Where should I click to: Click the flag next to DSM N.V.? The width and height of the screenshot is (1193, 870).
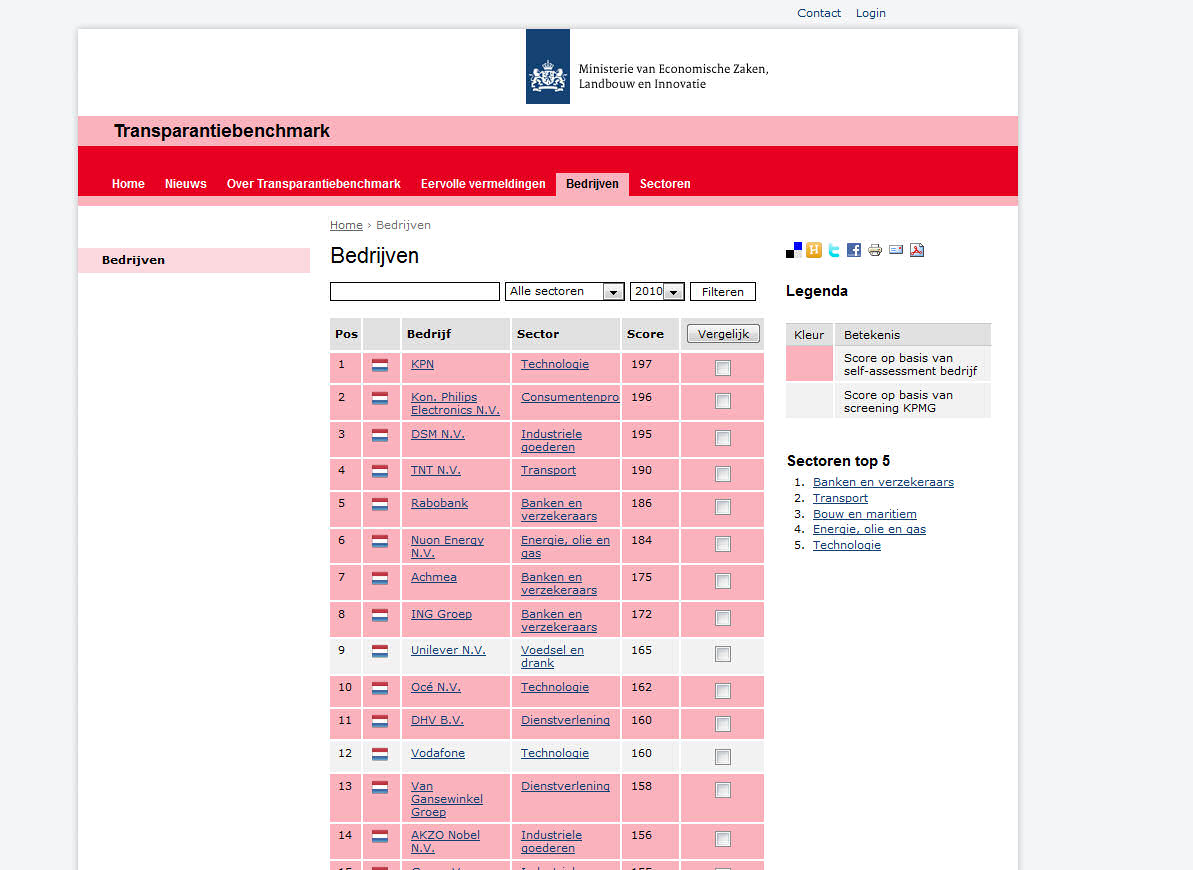pyautogui.click(x=380, y=435)
